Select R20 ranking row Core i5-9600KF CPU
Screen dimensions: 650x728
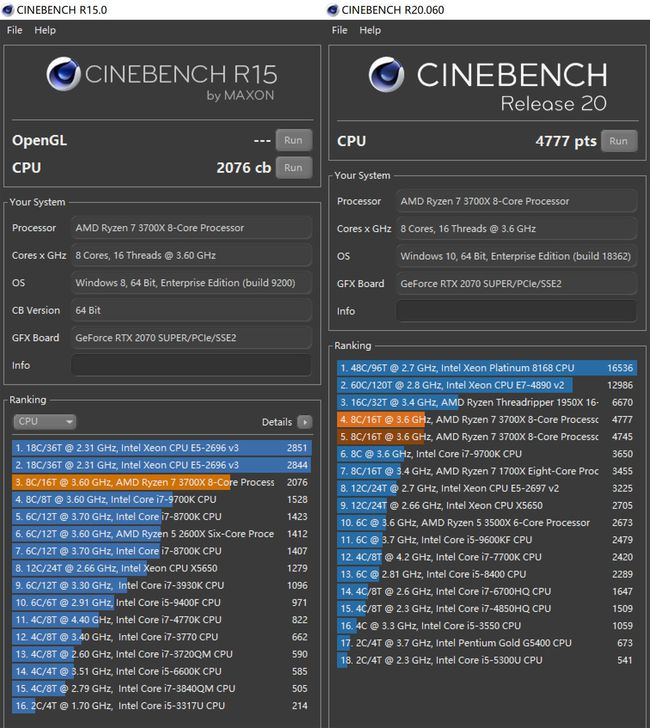[487, 540]
